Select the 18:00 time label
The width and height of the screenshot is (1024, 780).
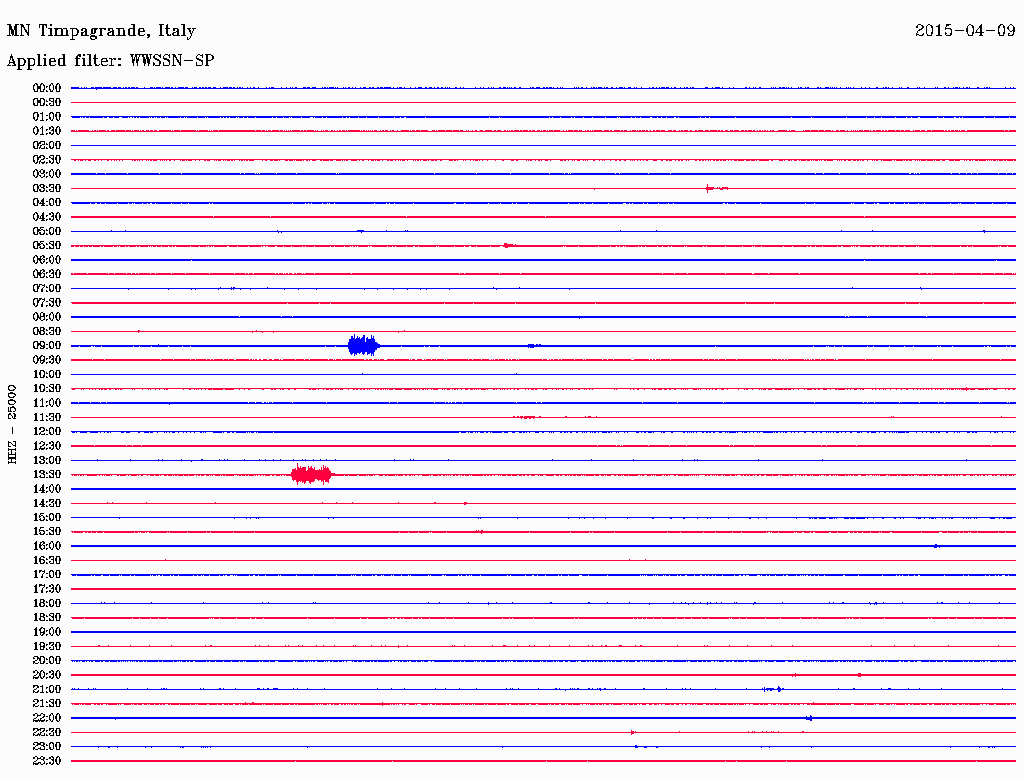pyautogui.click(x=46, y=603)
